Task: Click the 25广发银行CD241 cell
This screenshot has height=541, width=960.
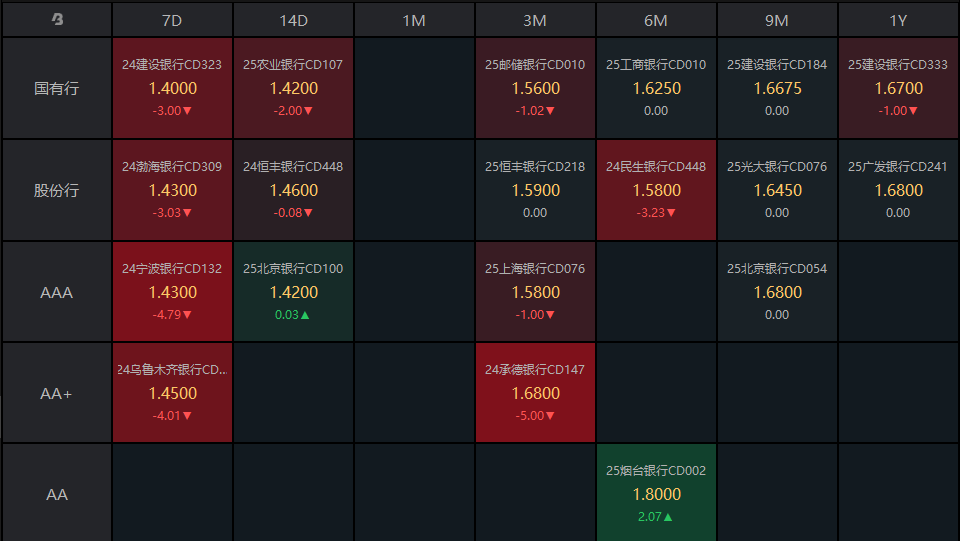Action: [898, 190]
